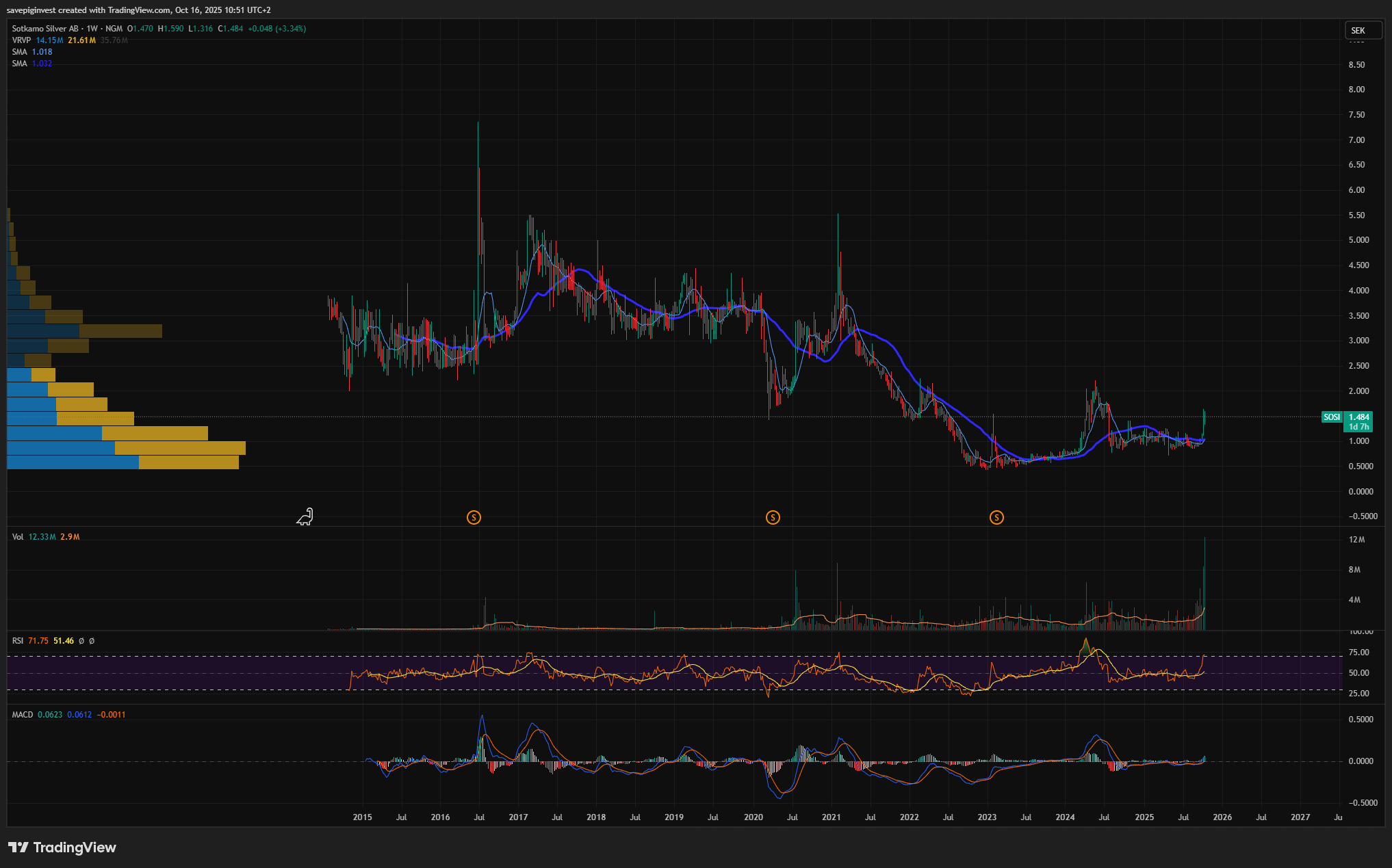This screenshot has width=1392, height=868.
Task: Click the RSI indicator label
Action: [18, 641]
